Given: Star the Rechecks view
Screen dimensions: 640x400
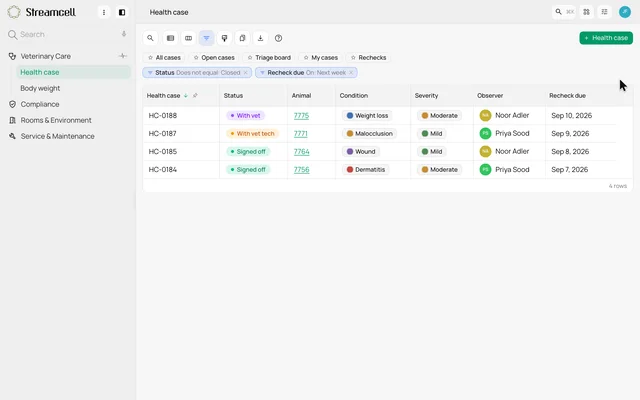Looking at the screenshot, I should tap(353, 58).
